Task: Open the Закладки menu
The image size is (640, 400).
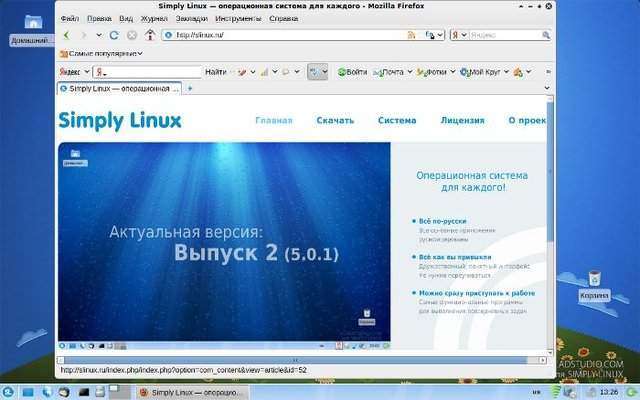Action: point(191,18)
